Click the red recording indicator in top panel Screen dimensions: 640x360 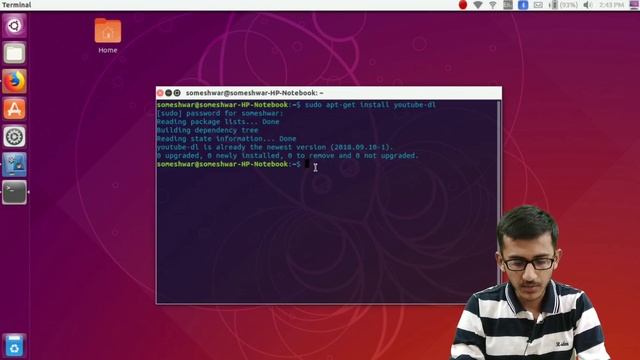click(462, 5)
